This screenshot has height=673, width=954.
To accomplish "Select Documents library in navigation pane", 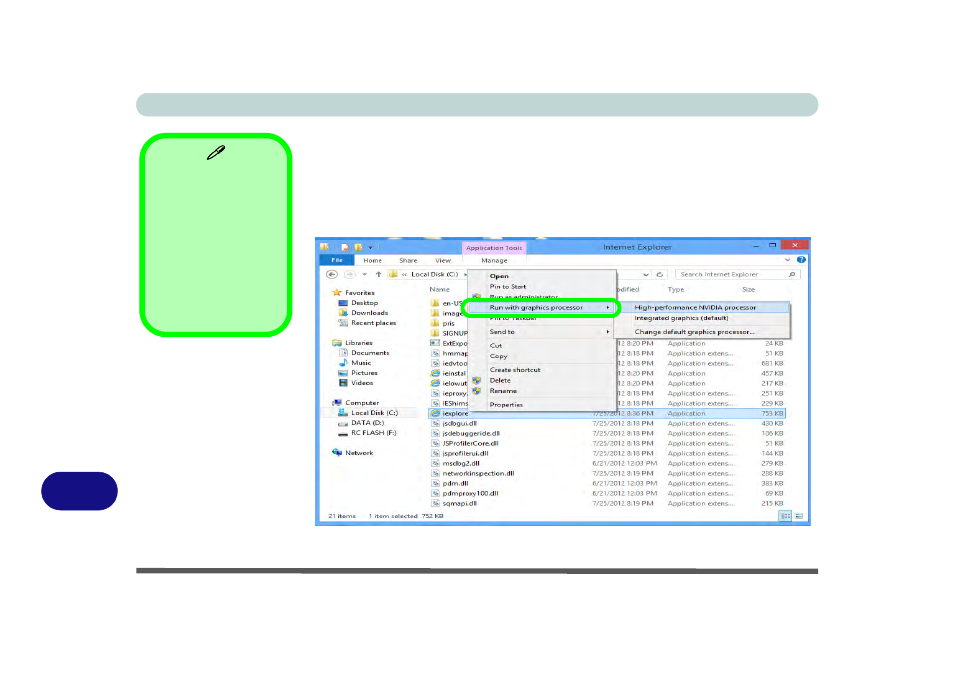I will (370, 353).
